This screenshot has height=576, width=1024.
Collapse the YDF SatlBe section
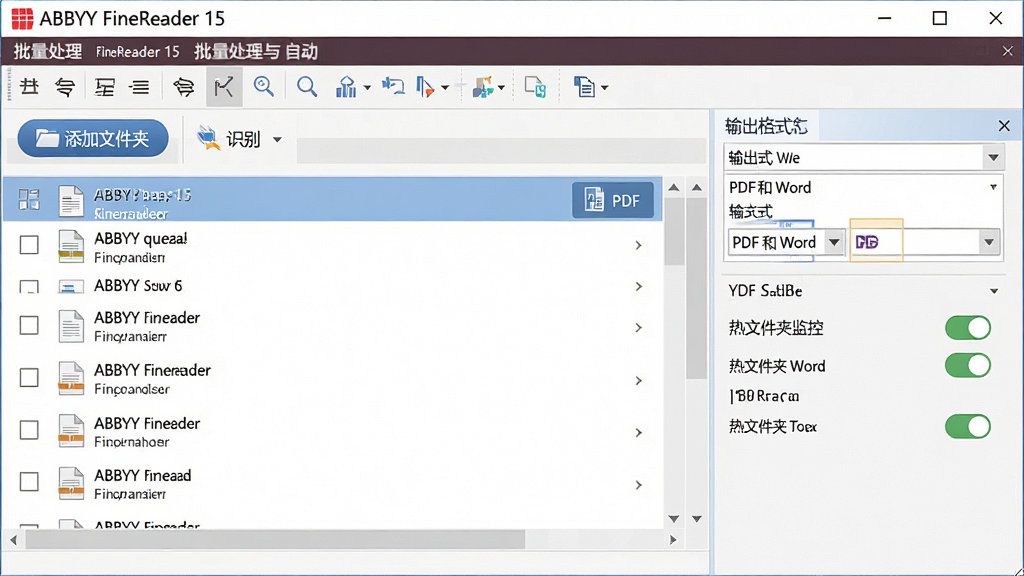pyautogui.click(x=994, y=291)
